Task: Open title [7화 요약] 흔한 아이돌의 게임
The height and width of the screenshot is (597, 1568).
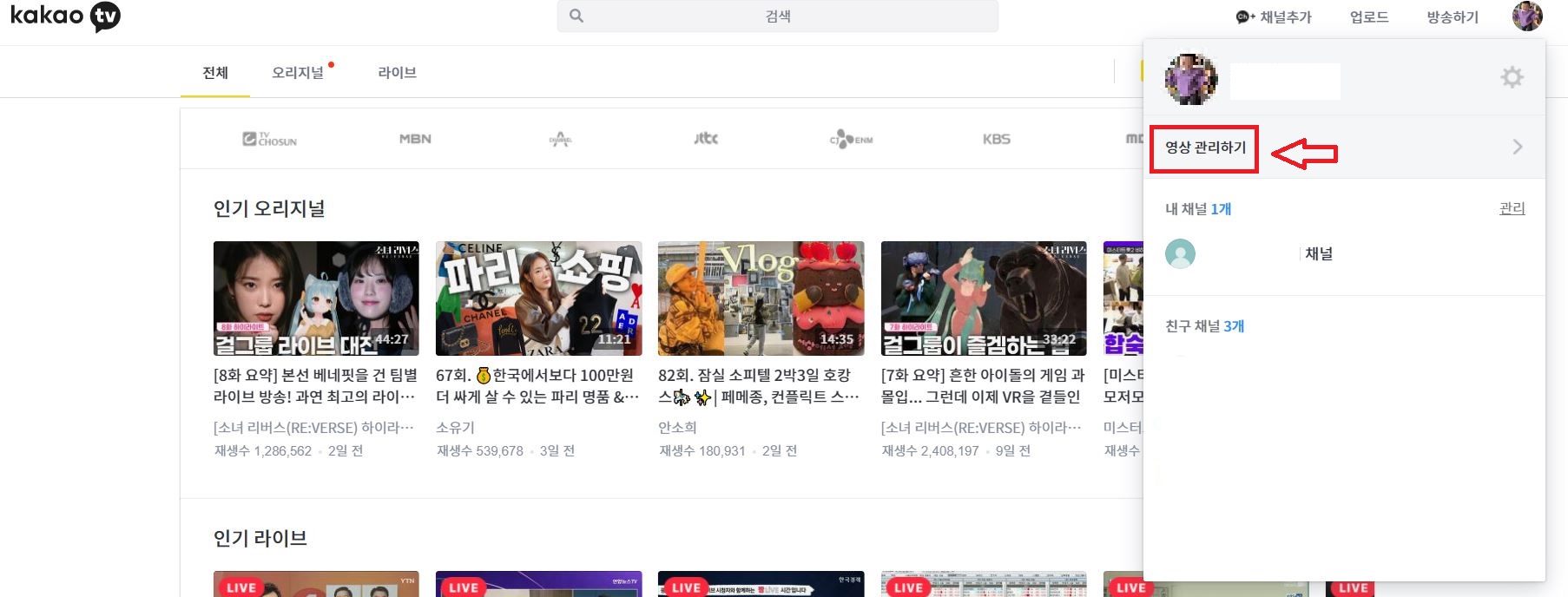Action: point(983,386)
